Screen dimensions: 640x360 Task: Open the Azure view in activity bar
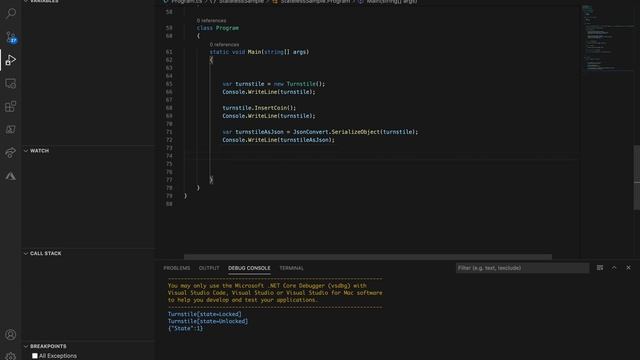pos(11,176)
